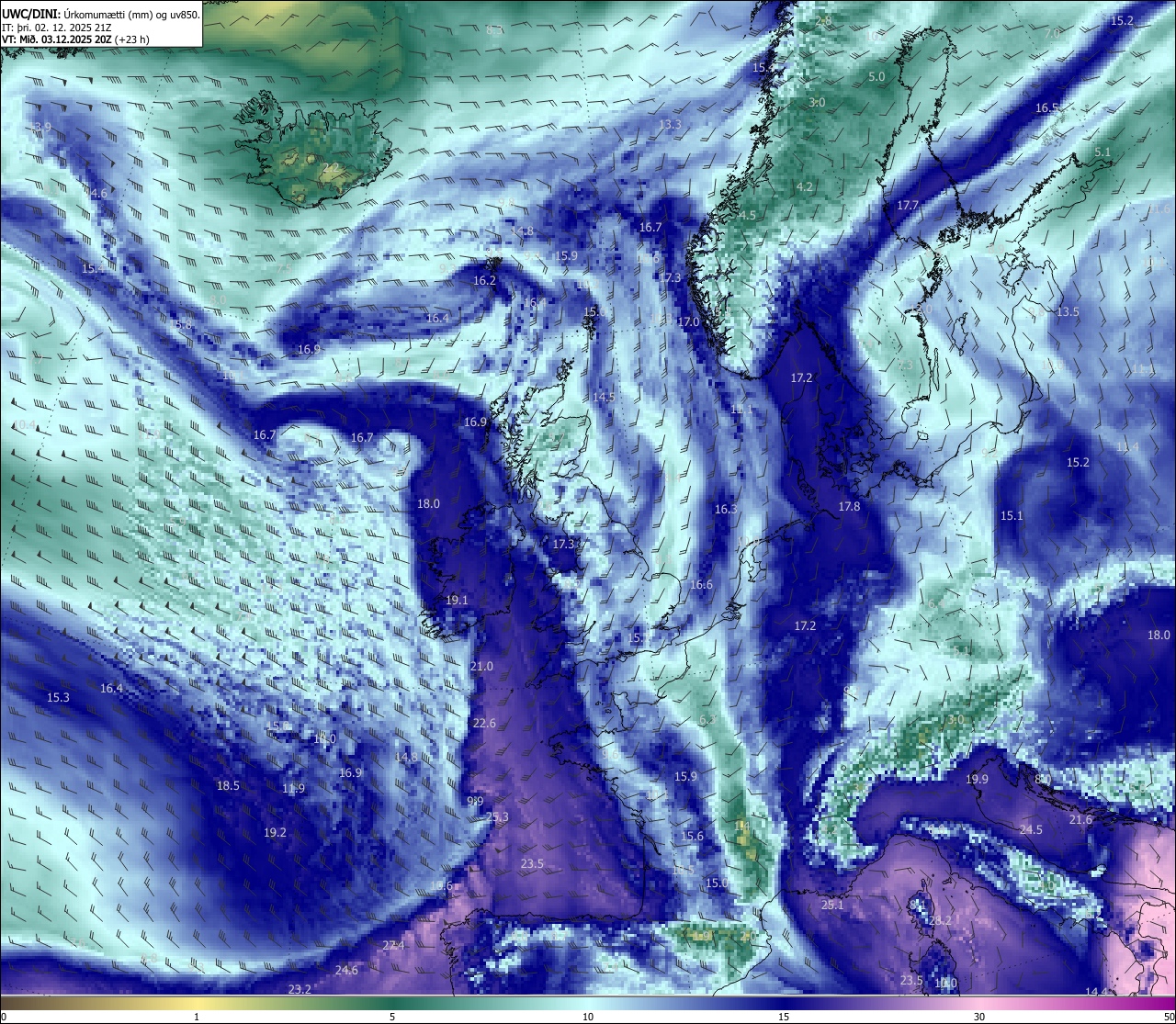This screenshot has height=1024, width=1176.
Task: Select the 4.2 value over Norway
Action: click(x=805, y=186)
